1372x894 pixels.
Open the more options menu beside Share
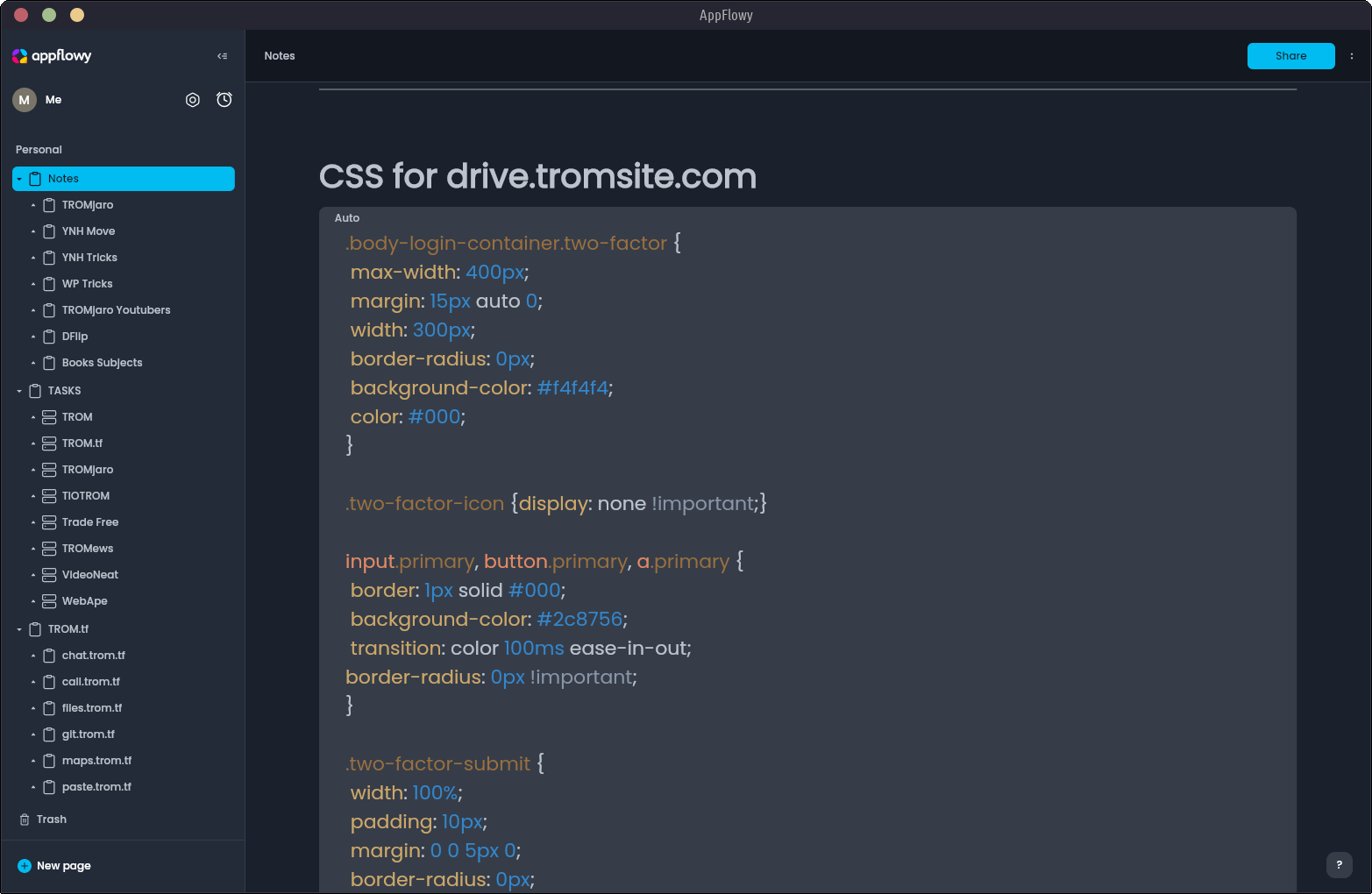[1351, 56]
